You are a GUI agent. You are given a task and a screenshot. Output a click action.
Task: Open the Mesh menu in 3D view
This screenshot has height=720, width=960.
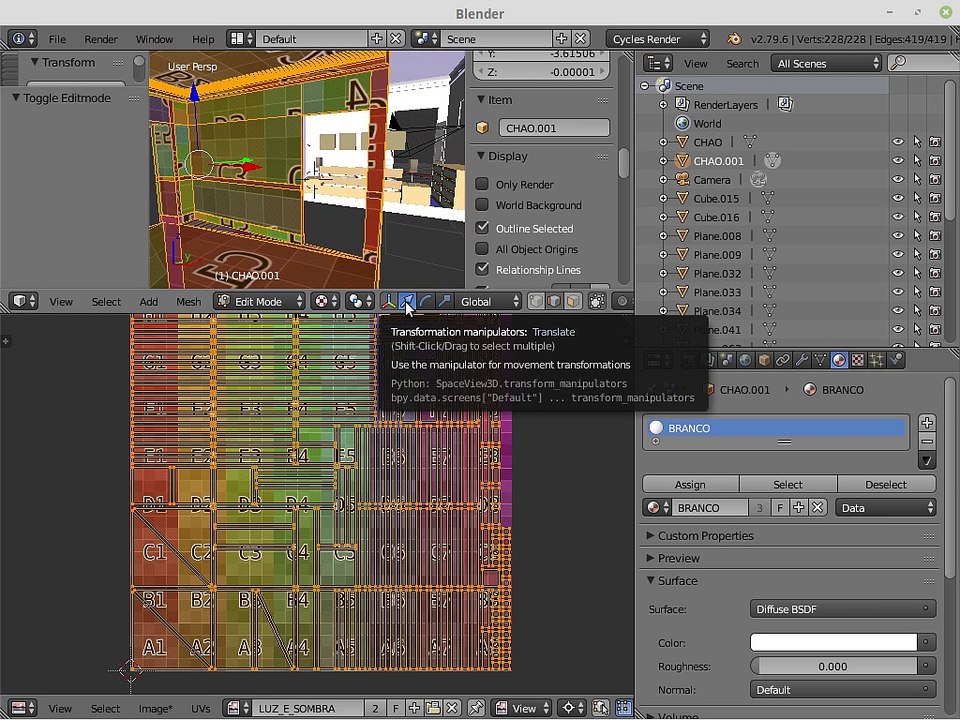(189, 302)
